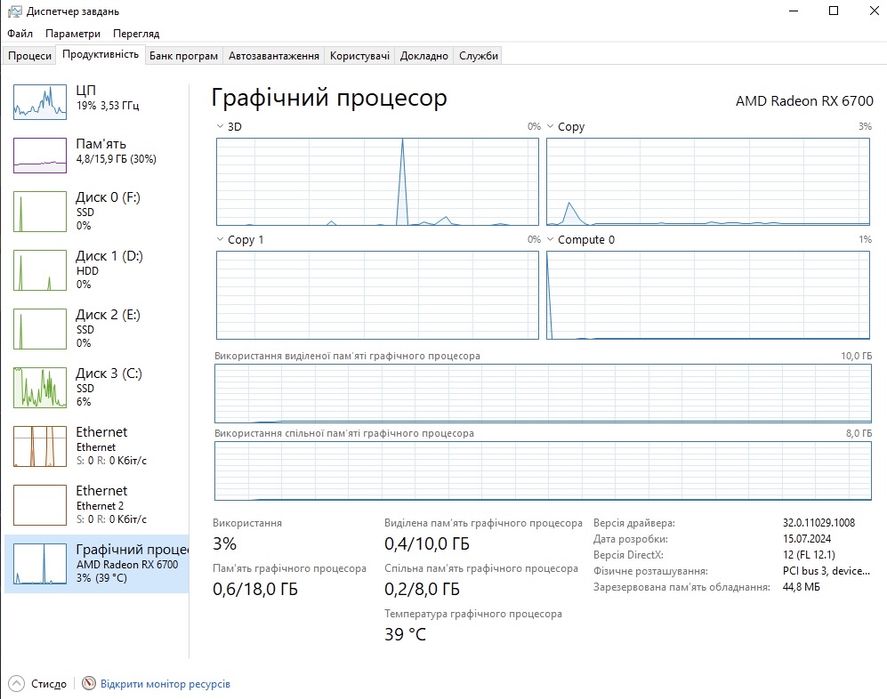
Task: Open Диск 2 (E:) SSD performance graph
Action: [x=40, y=328]
